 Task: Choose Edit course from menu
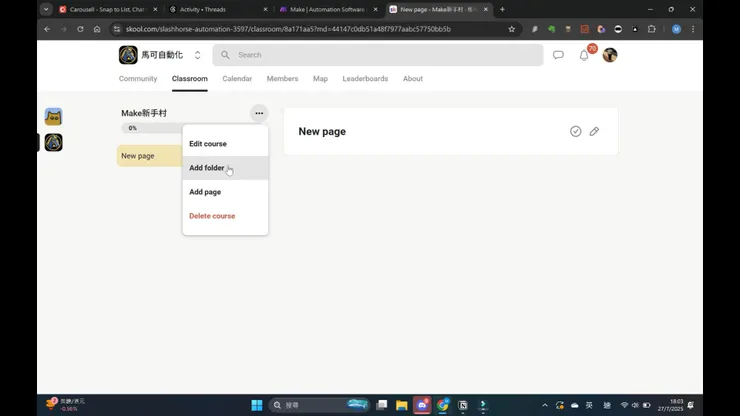pos(225,144)
